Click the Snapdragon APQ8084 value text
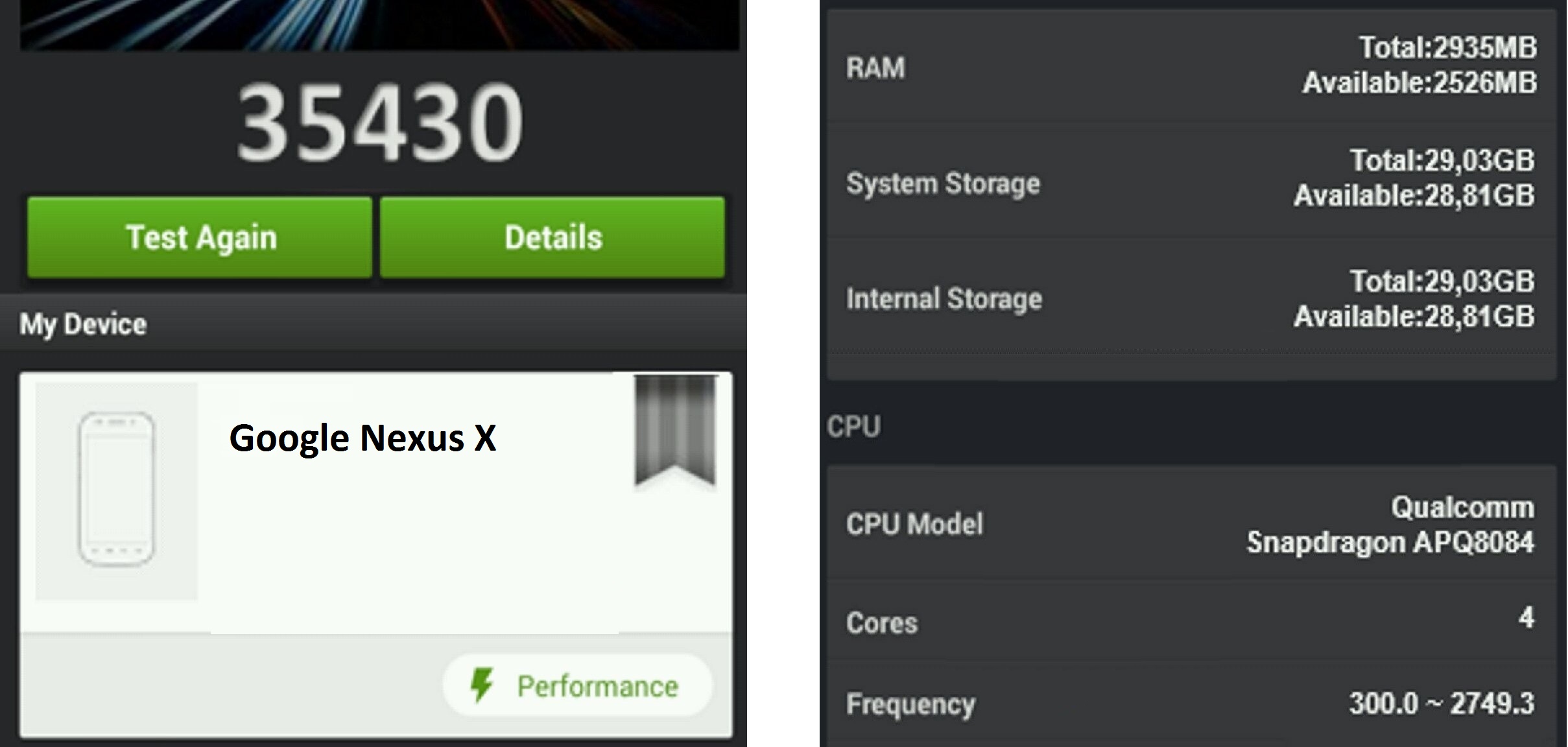 coord(1390,542)
